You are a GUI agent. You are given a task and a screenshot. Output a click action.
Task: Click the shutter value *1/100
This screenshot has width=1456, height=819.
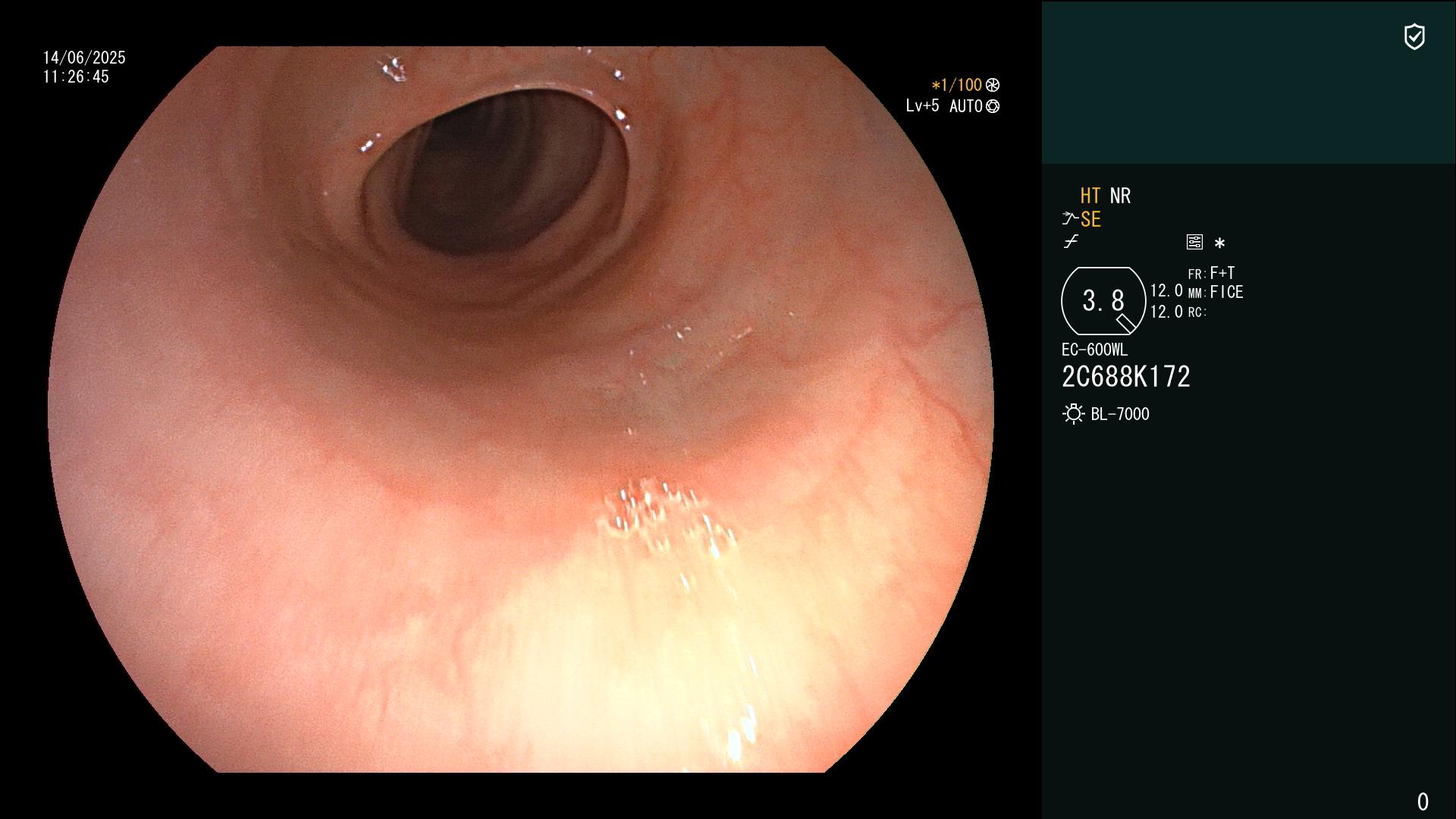[956, 85]
